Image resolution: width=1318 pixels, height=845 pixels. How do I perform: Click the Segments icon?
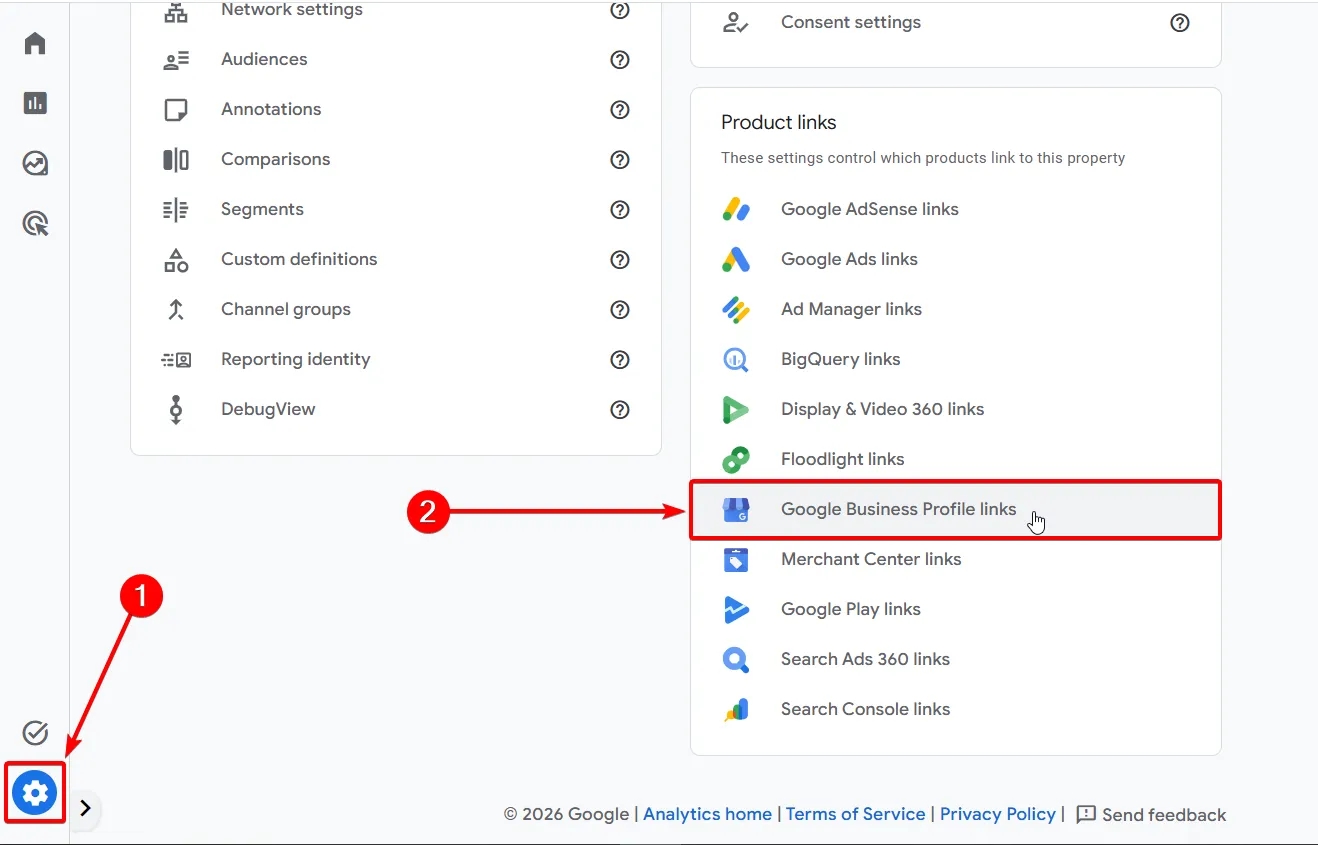[176, 210]
